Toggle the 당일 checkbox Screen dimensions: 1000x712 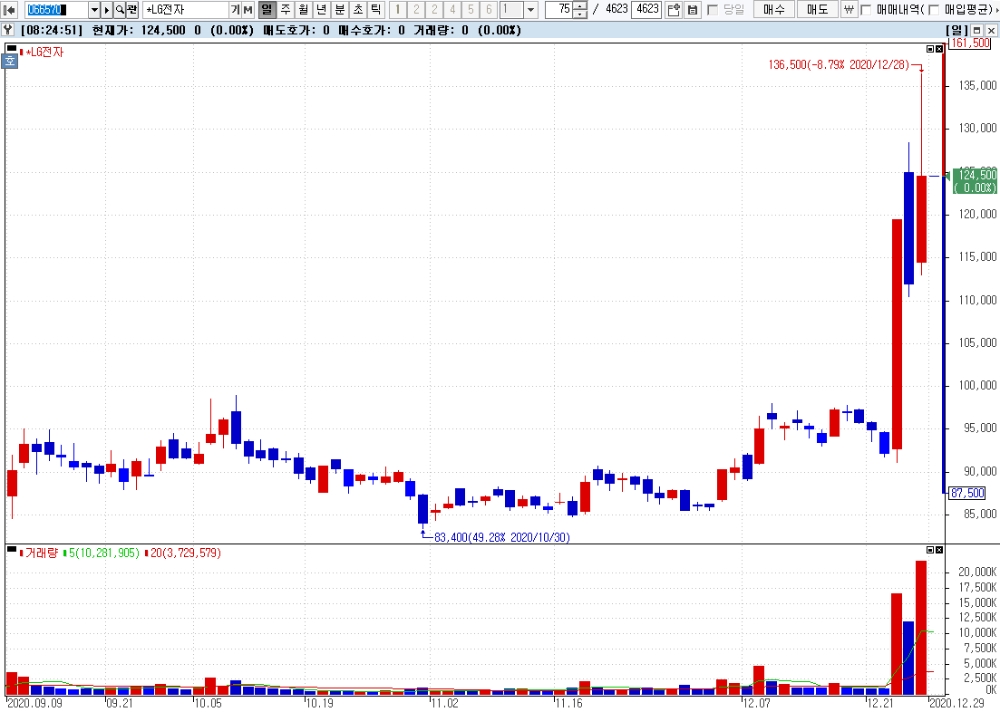point(712,10)
